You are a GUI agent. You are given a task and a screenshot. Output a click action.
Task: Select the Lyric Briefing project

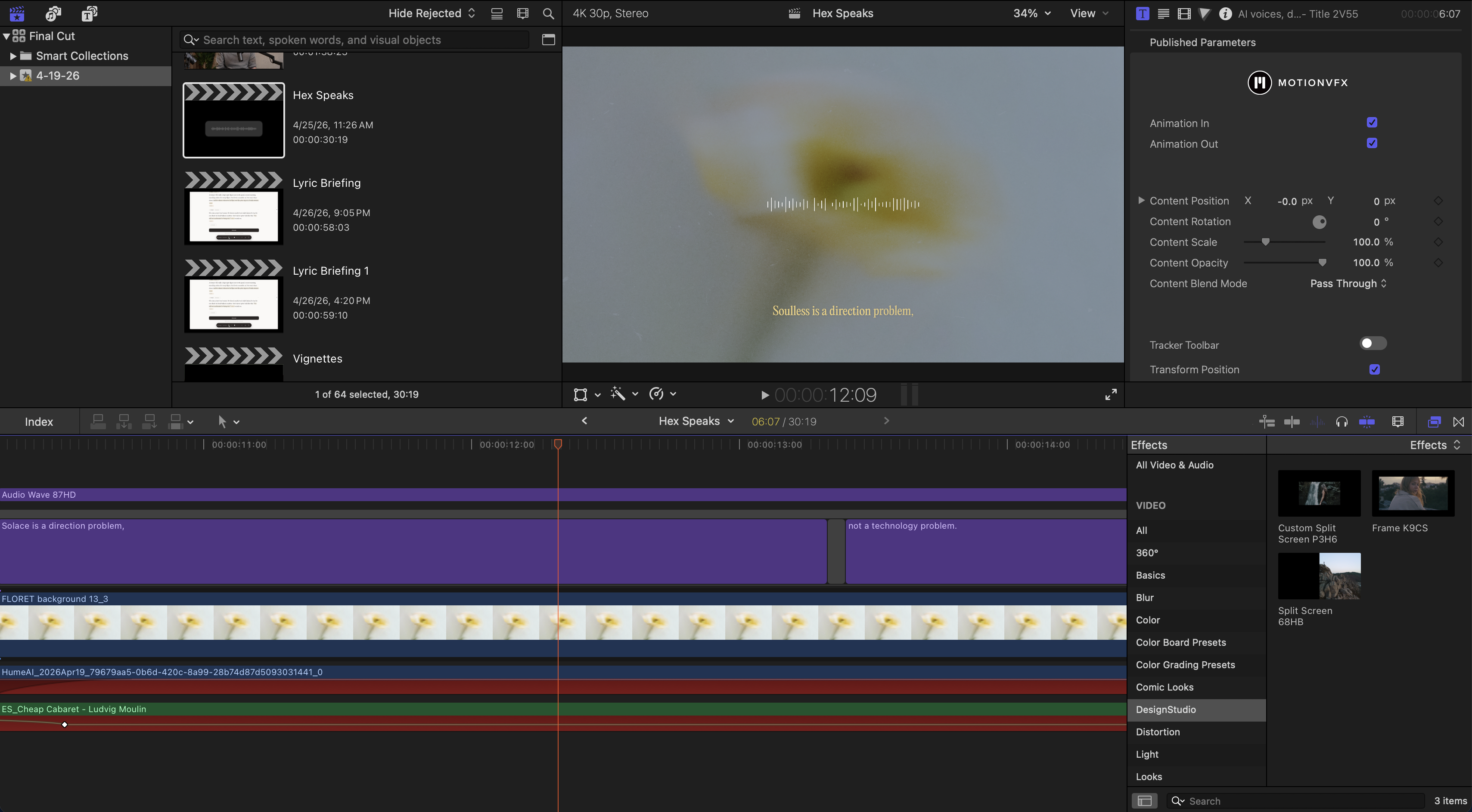click(234, 208)
